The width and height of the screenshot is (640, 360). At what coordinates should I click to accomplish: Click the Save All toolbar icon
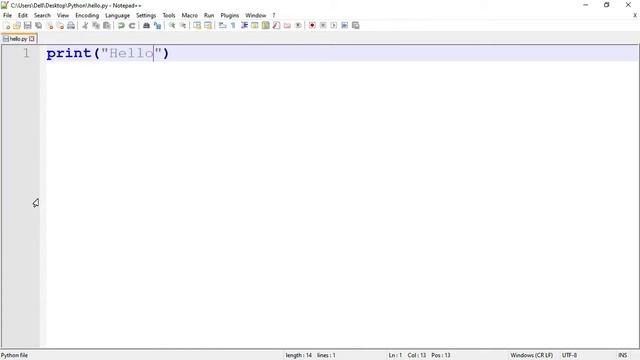(38, 25)
